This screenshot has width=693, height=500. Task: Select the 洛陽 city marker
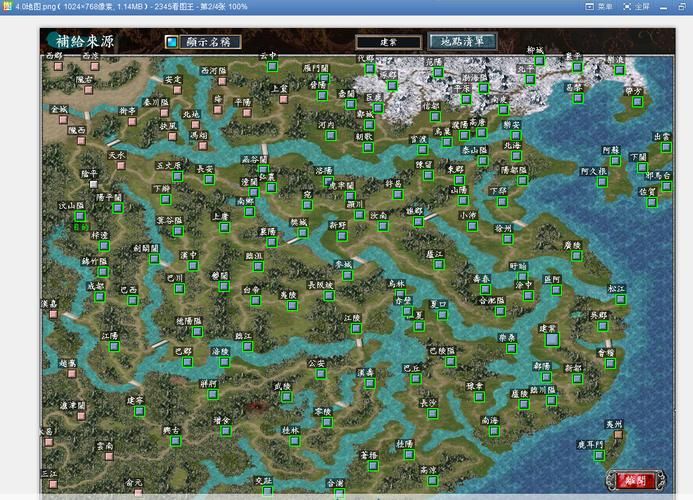point(328,181)
